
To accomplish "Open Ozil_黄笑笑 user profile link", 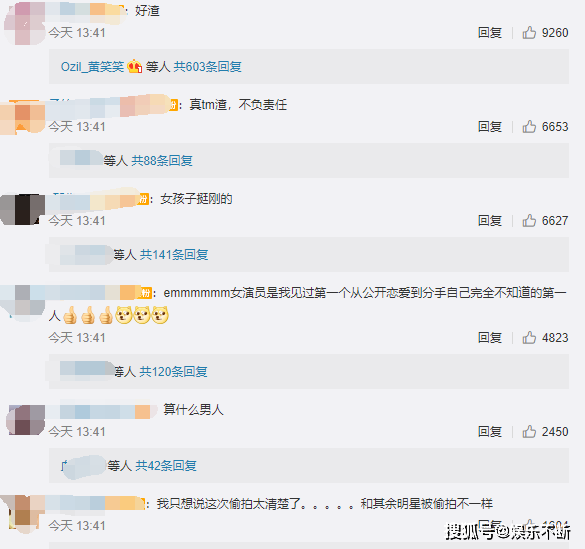I will tap(92, 67).
